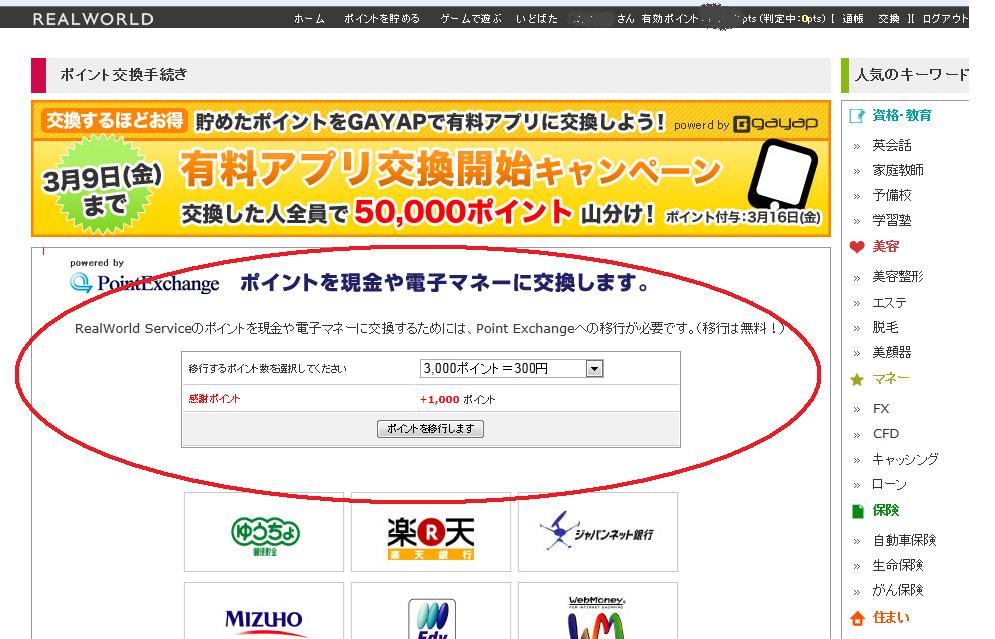This screenshot has height=639, width=995.
Task: Click the キャッシング sidebar link
Action: (x=905, y=459)
